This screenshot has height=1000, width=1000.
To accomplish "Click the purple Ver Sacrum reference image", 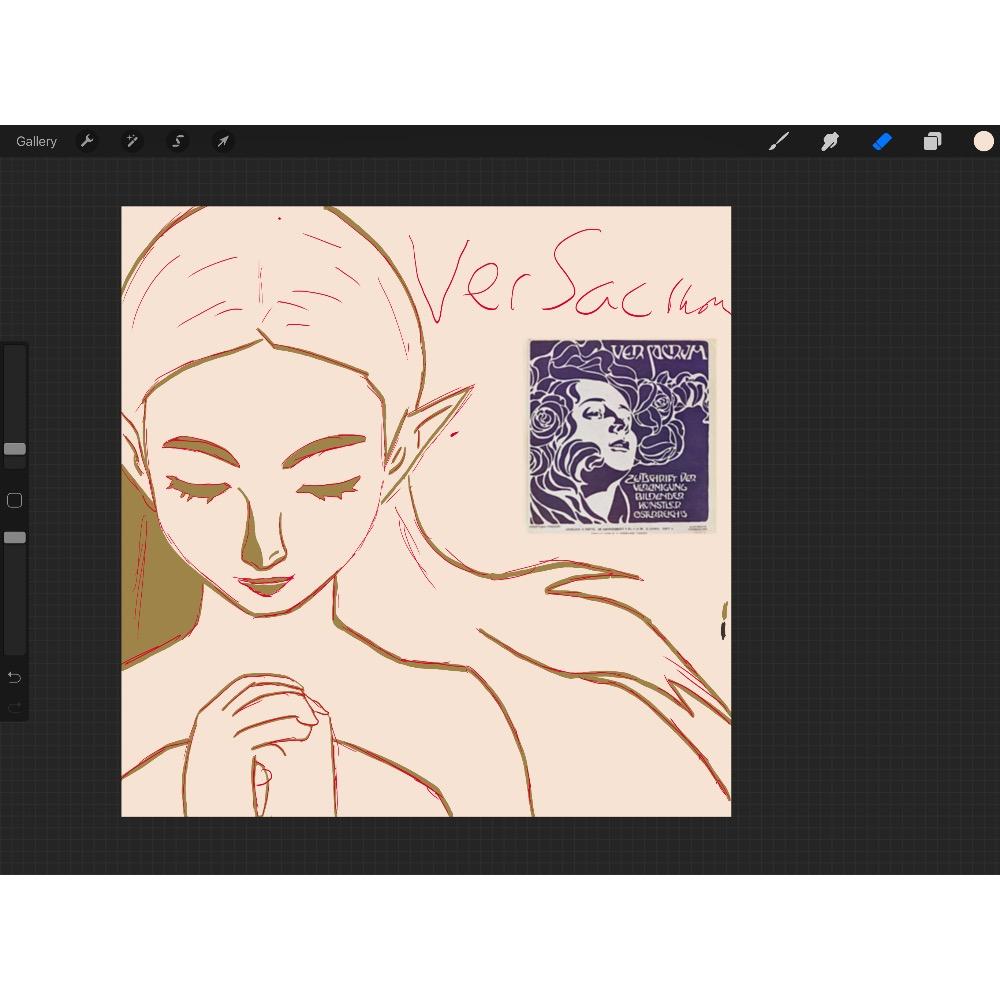I will point(622,436).
